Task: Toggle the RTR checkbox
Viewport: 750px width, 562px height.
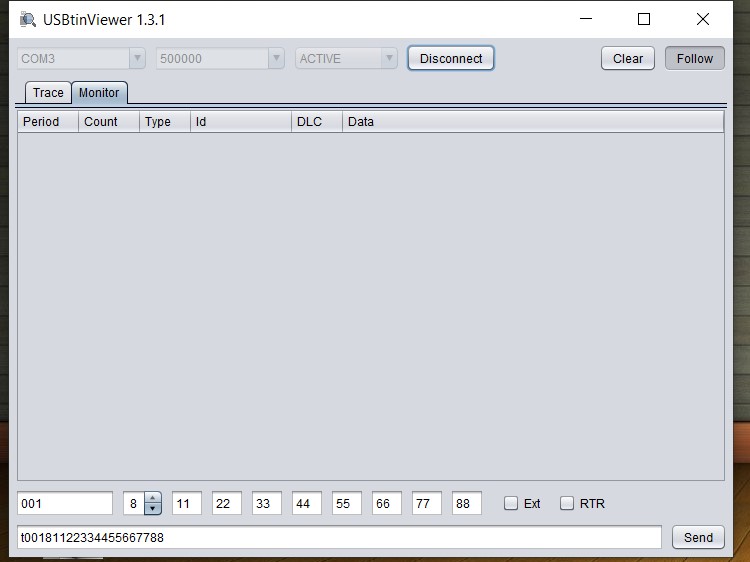Action: click(567, 504)
